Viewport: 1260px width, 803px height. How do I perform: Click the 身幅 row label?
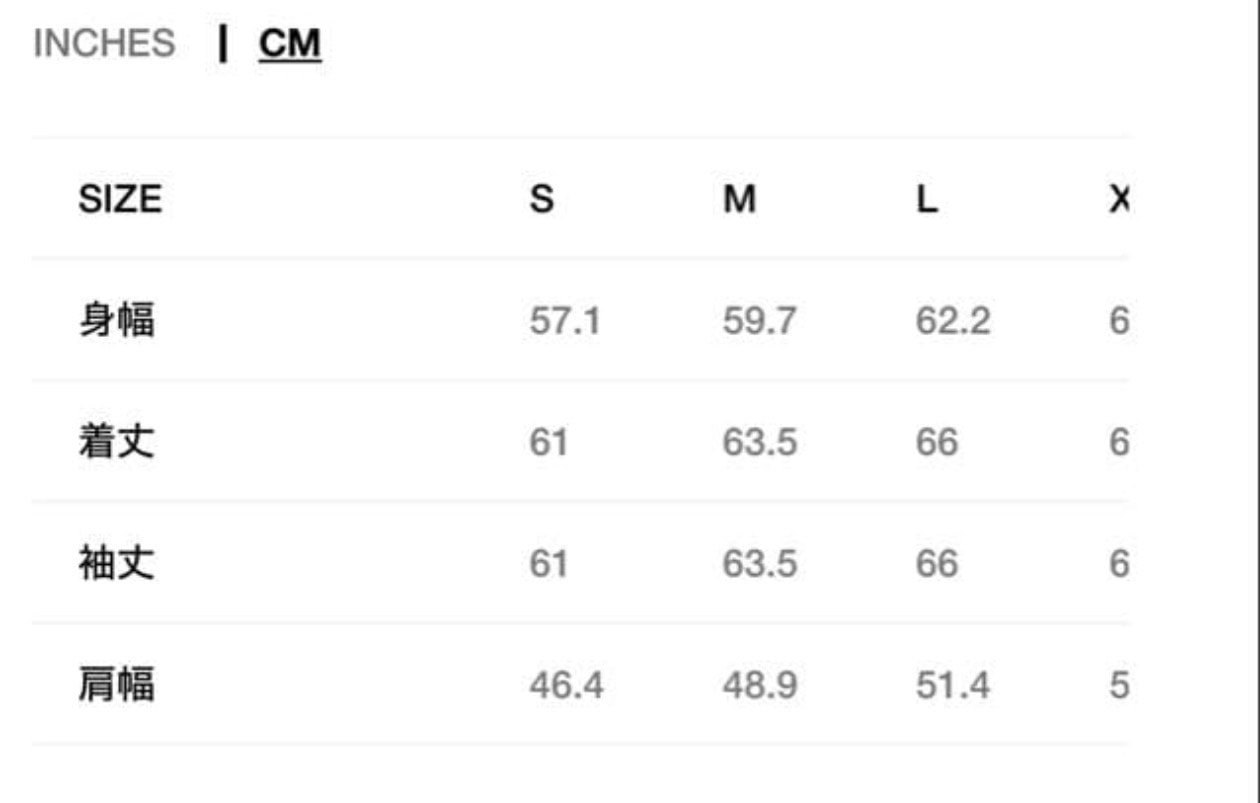117,321
